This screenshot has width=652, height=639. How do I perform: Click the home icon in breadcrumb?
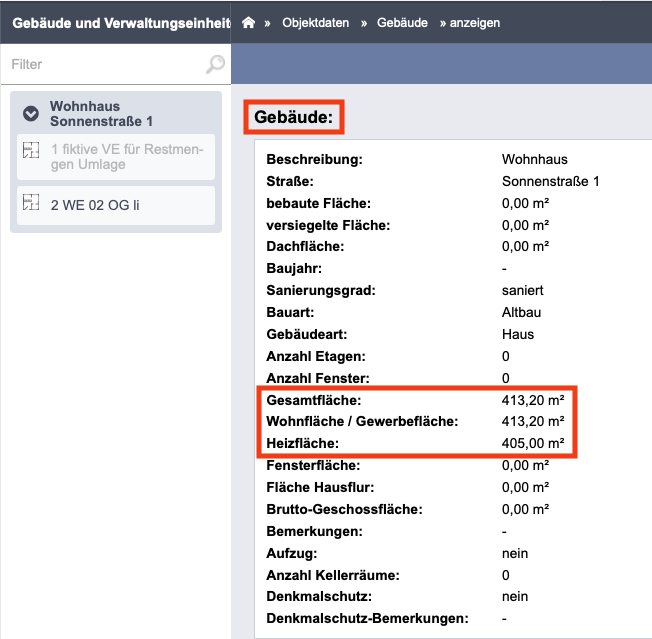[x=248, y=22]
